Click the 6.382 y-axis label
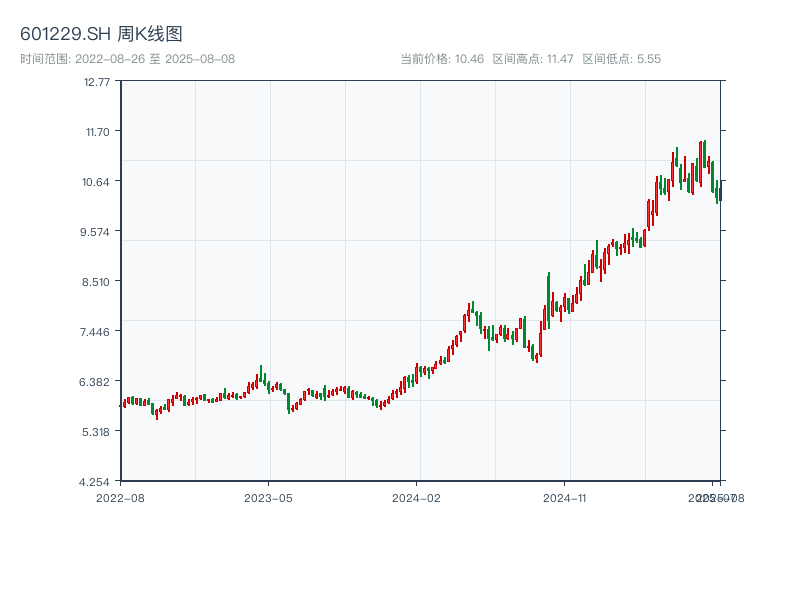800x600 pixels. [x=97, y=381]
